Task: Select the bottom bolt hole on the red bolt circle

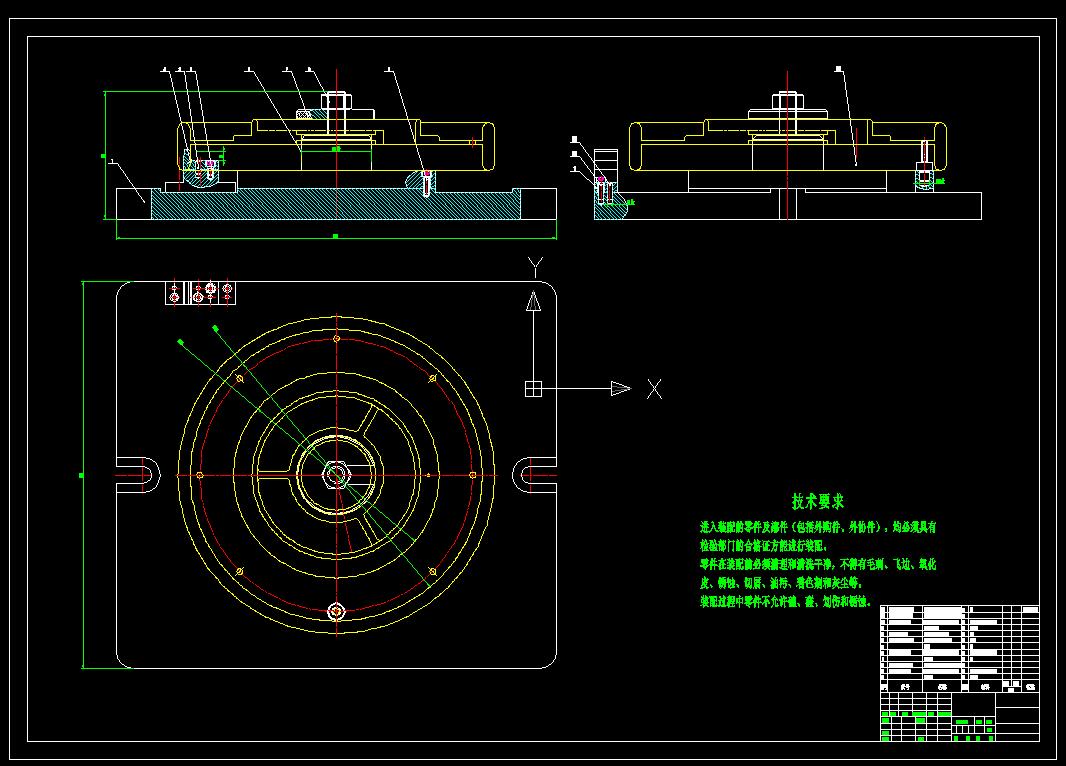Action: (336, 612)
